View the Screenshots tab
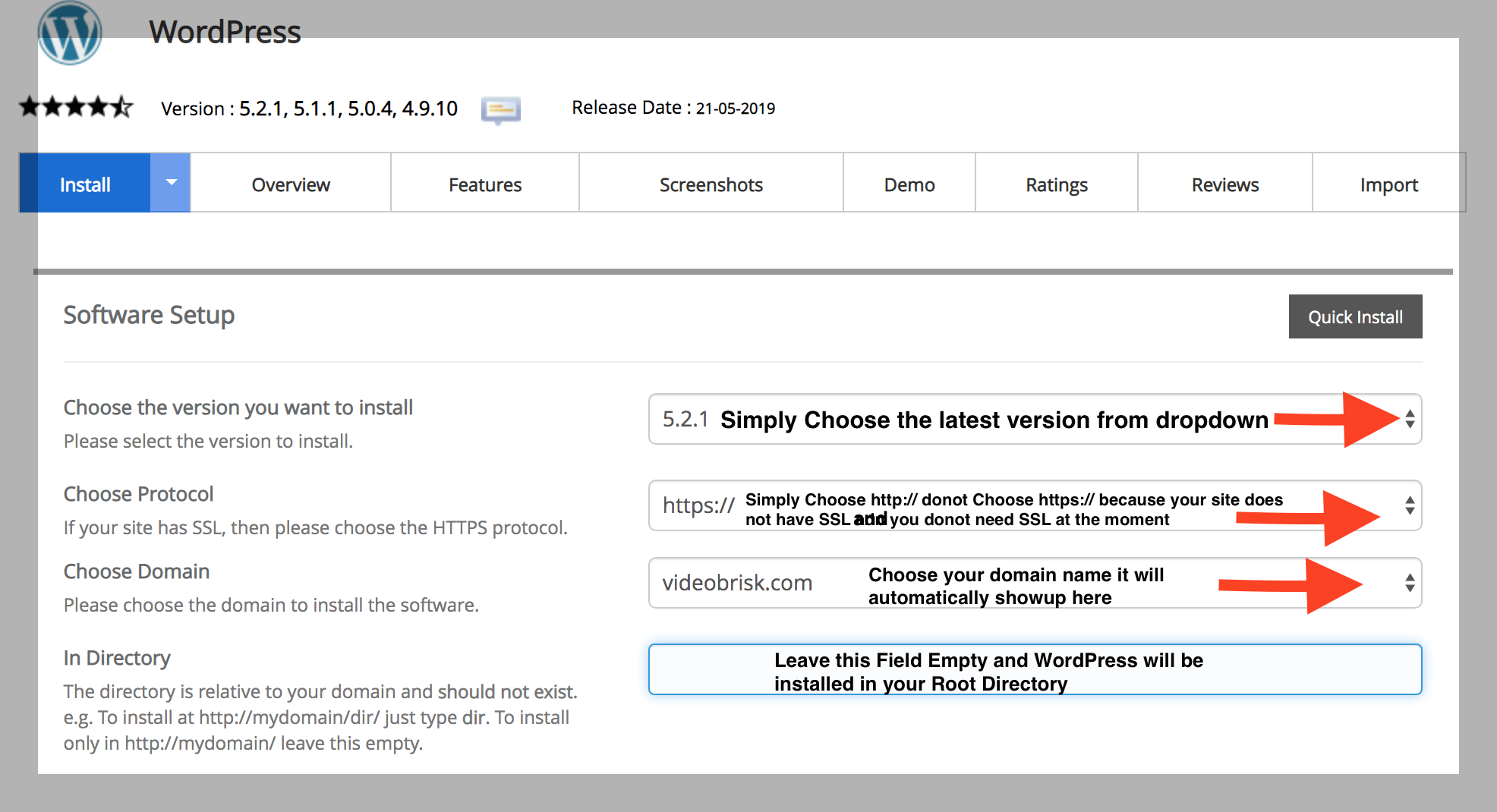 [711, 184]
